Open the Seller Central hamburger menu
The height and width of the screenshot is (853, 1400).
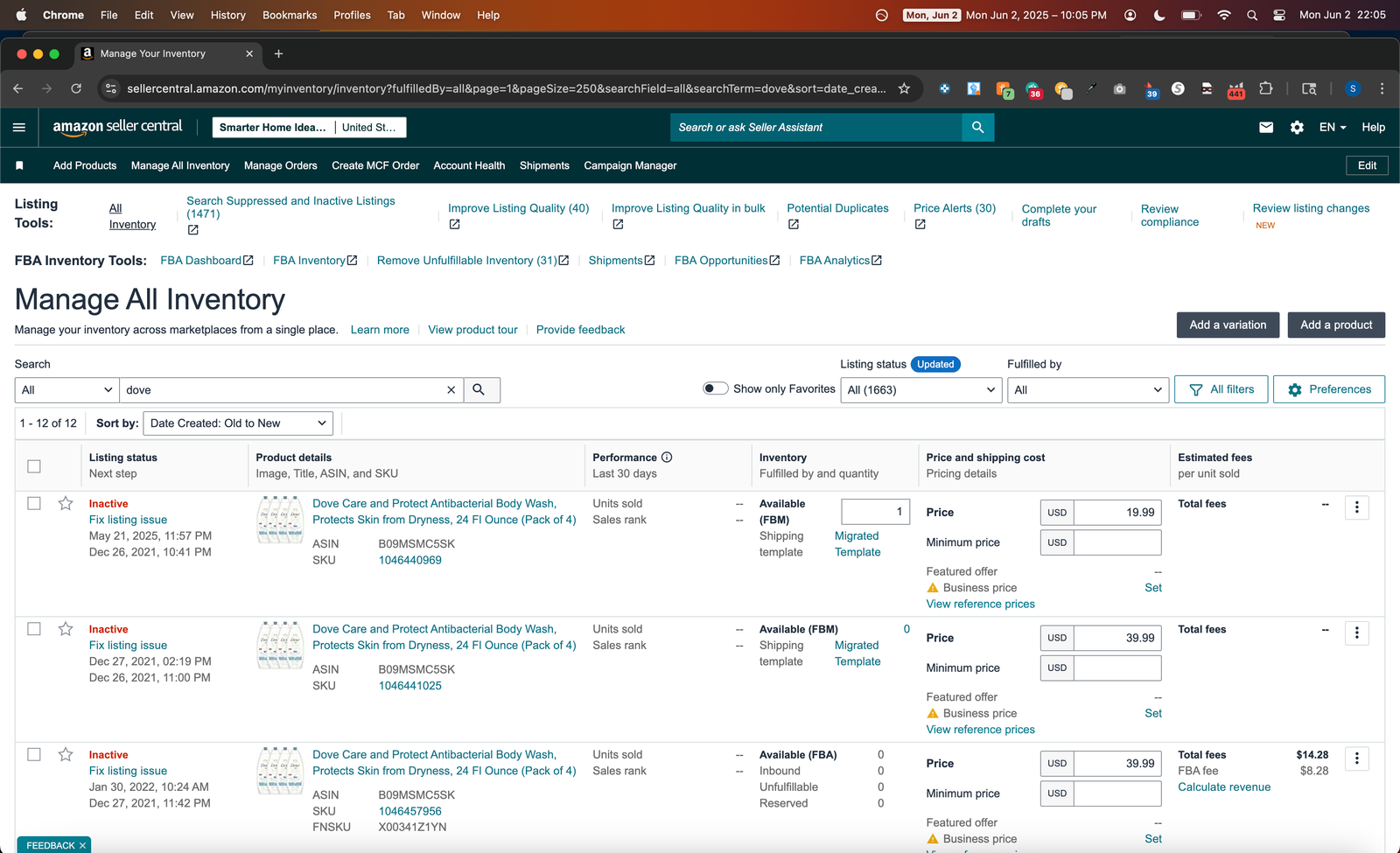[x=19, y=128]
